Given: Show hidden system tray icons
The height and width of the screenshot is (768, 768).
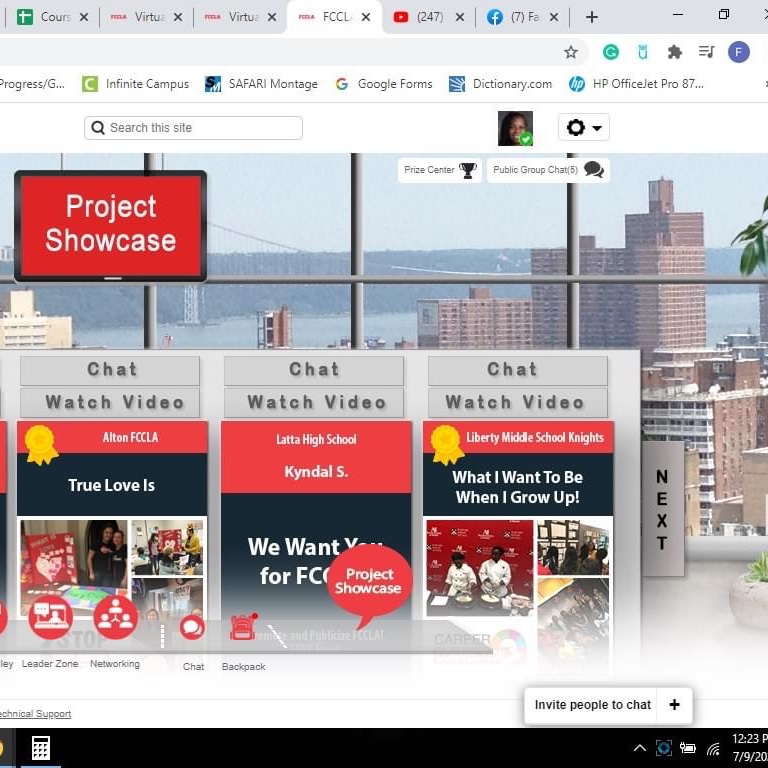Looking at the screenshot, I should click(640, 748).
